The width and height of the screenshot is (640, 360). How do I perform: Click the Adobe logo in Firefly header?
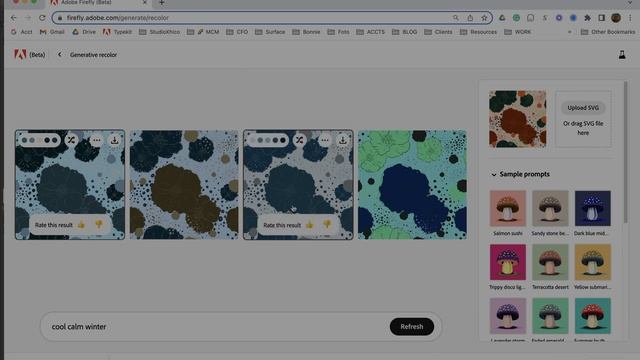coord(20,54)
